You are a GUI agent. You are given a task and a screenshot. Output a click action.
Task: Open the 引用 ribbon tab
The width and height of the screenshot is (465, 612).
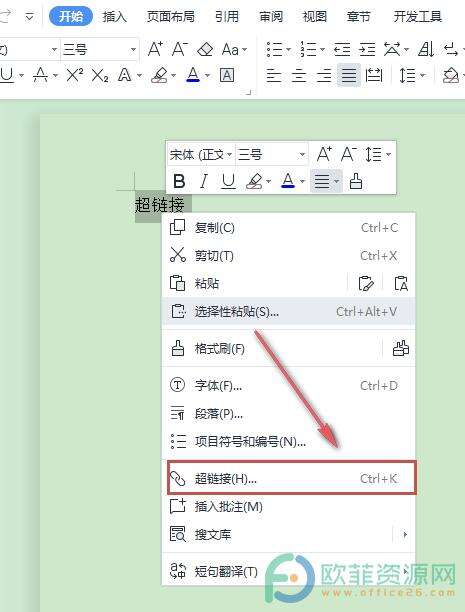pyautogui.click(x=227, y=16)
